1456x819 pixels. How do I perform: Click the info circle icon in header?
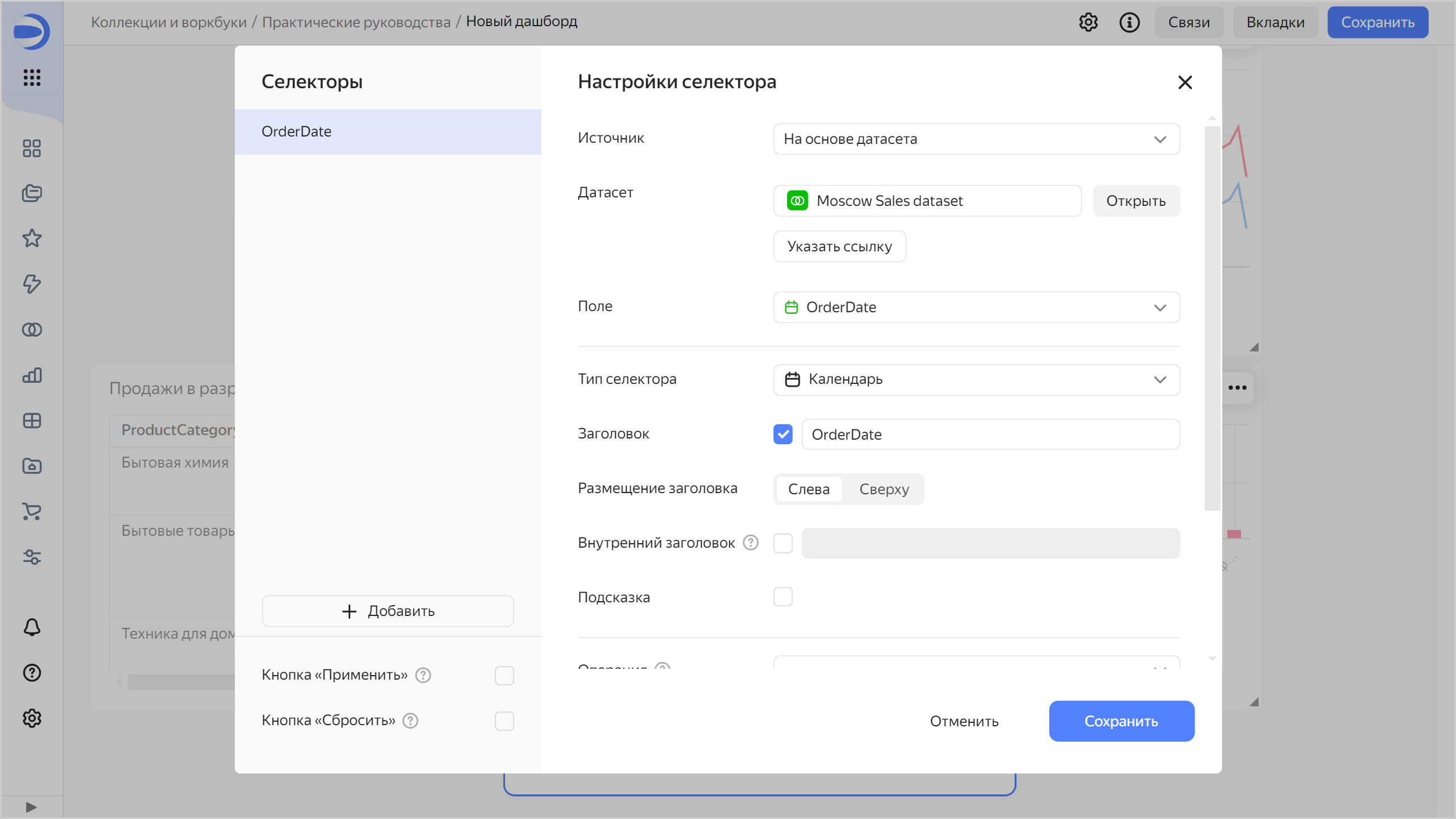pyautogui.click(x=1129, y=22)
